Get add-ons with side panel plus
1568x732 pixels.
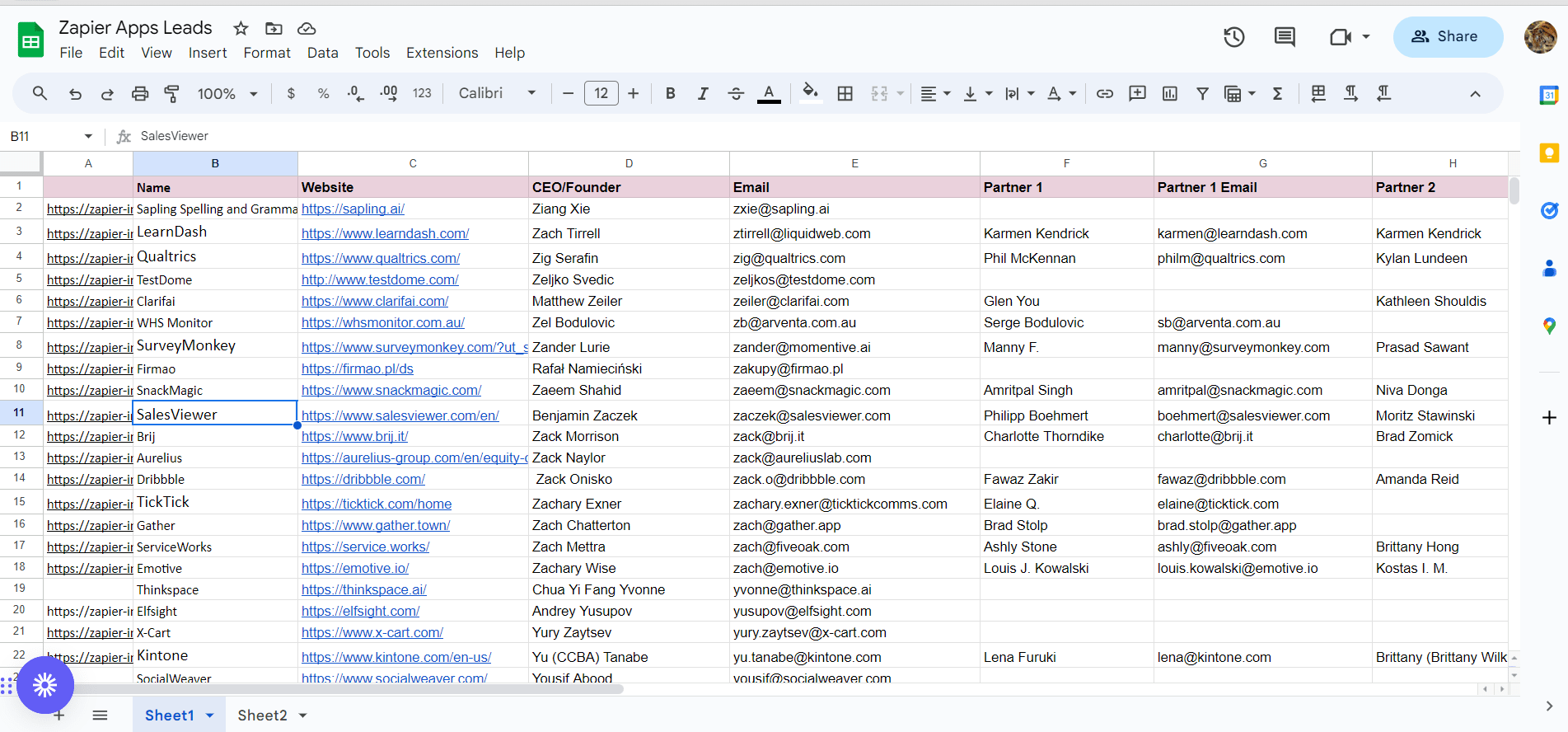[x=1549, y=418]
